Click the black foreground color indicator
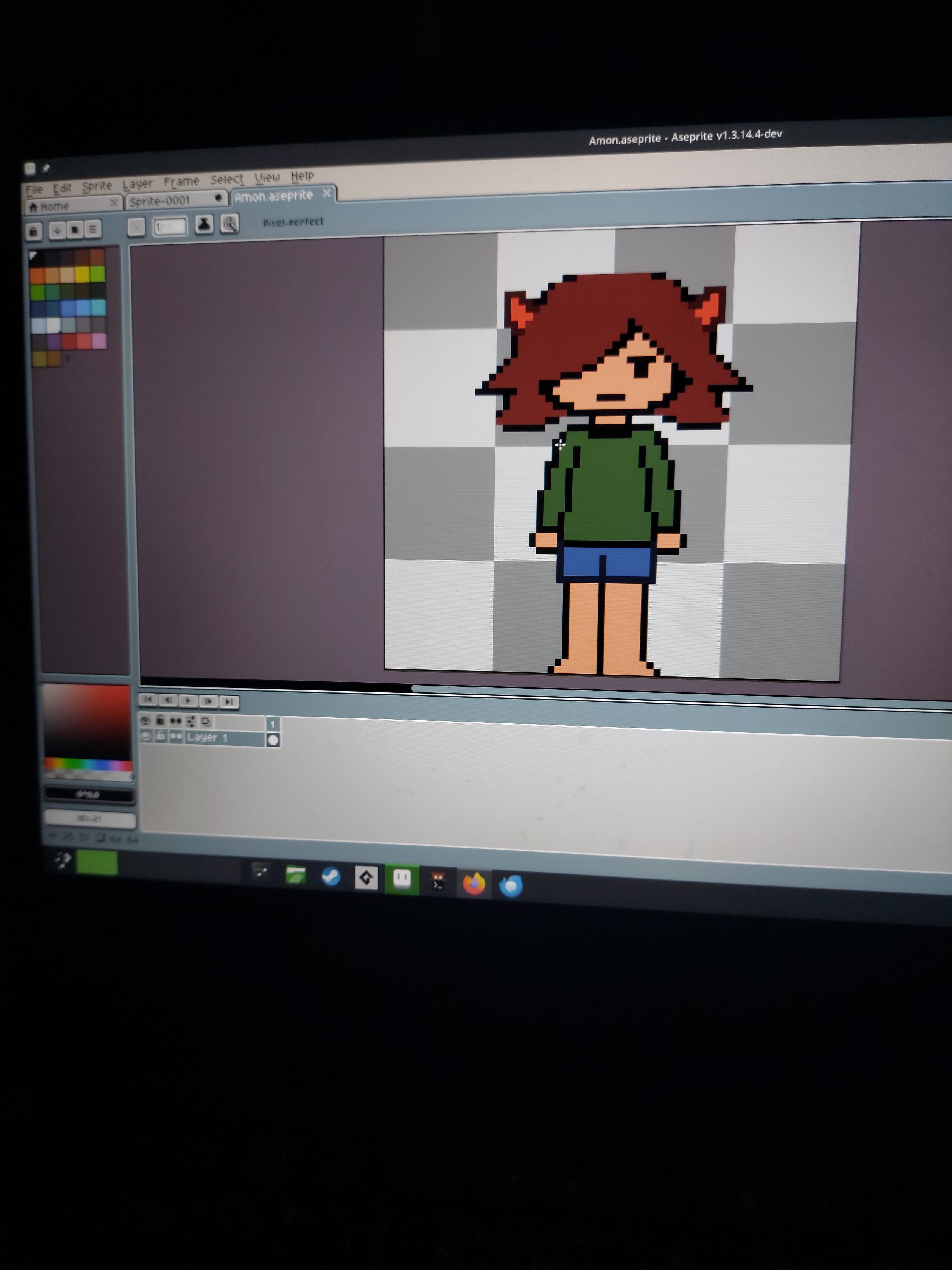The image size is (952, 1270). click(90, 795)
